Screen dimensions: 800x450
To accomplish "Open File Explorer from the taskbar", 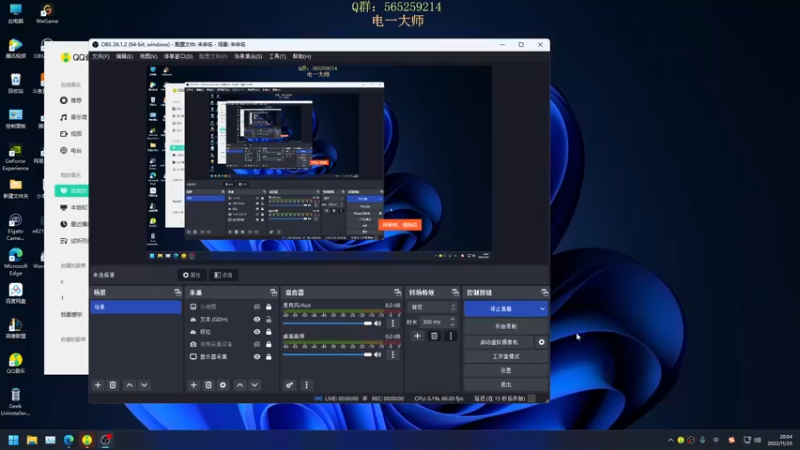I will pos(32,440).
